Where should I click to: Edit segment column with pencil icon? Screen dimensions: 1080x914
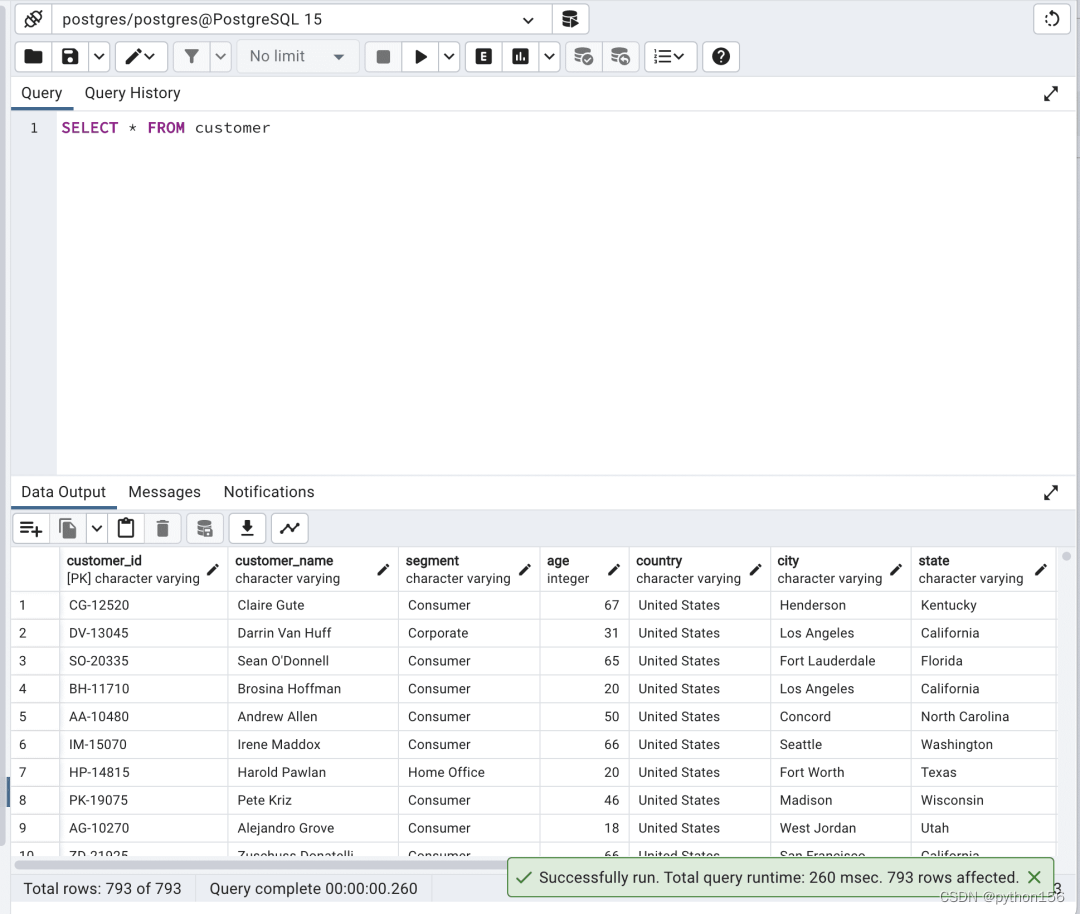(525, 570)
